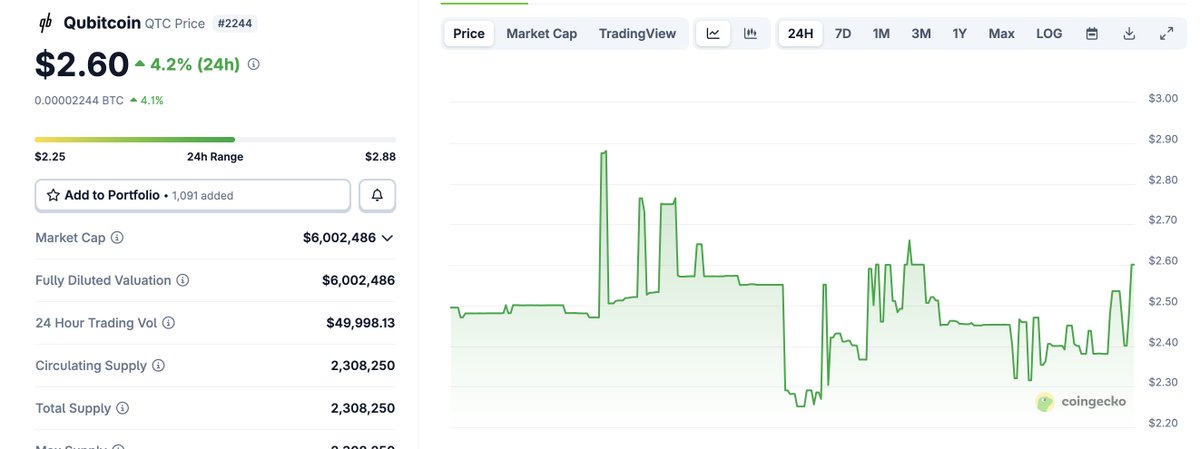Open the Circulating Supply info icon

[x=158, y=366]
